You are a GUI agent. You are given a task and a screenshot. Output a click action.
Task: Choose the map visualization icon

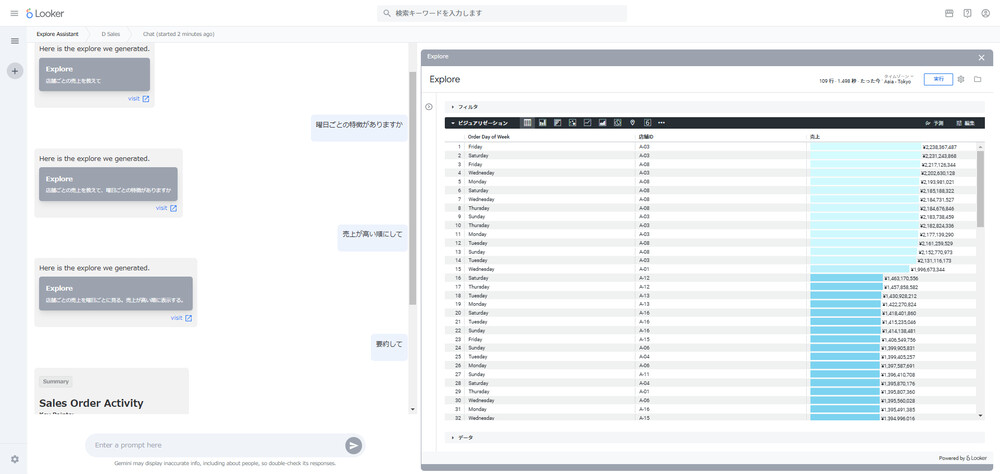pyautogui.click(x=632, y=123)
